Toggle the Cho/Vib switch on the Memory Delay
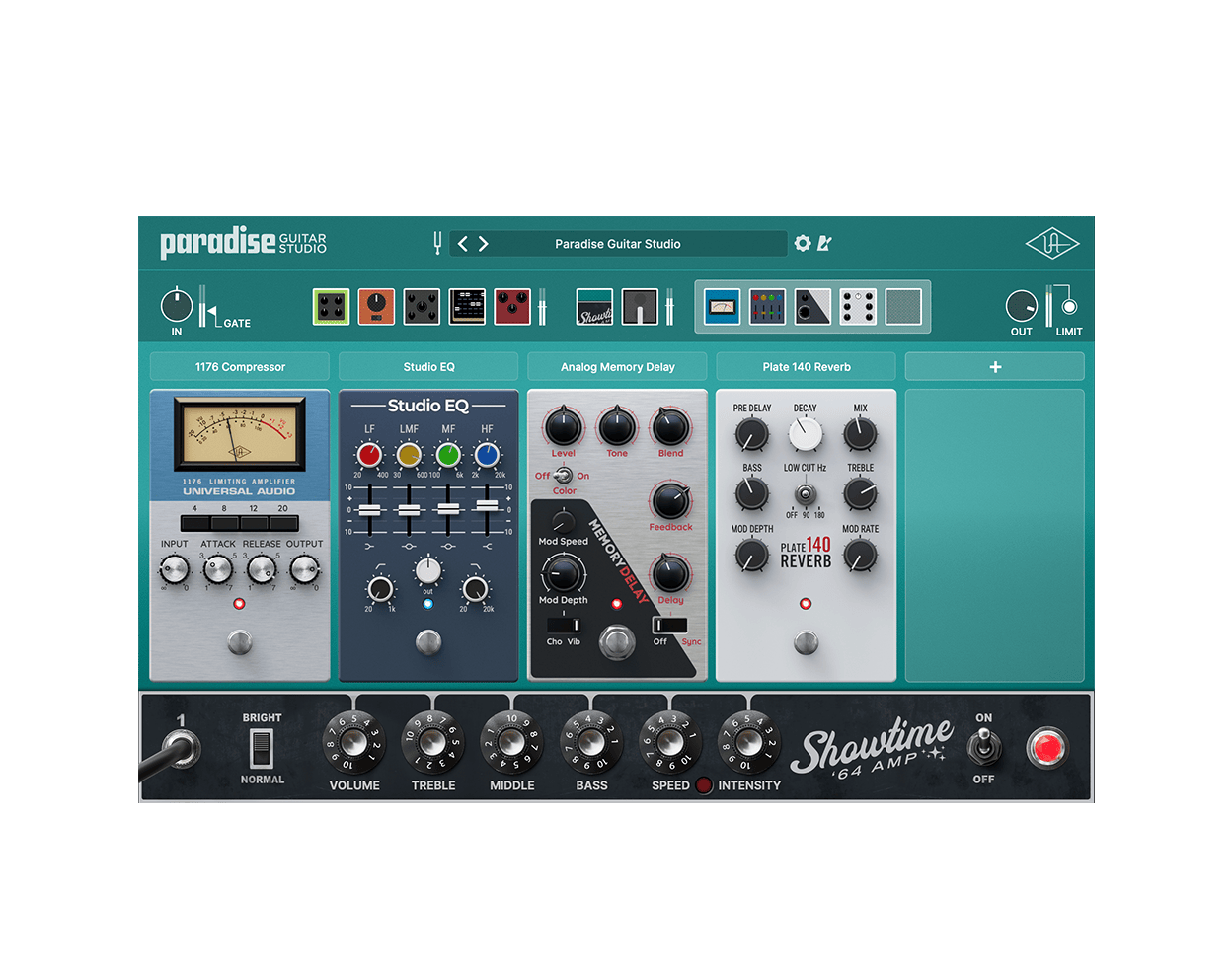 coord(563,624)
